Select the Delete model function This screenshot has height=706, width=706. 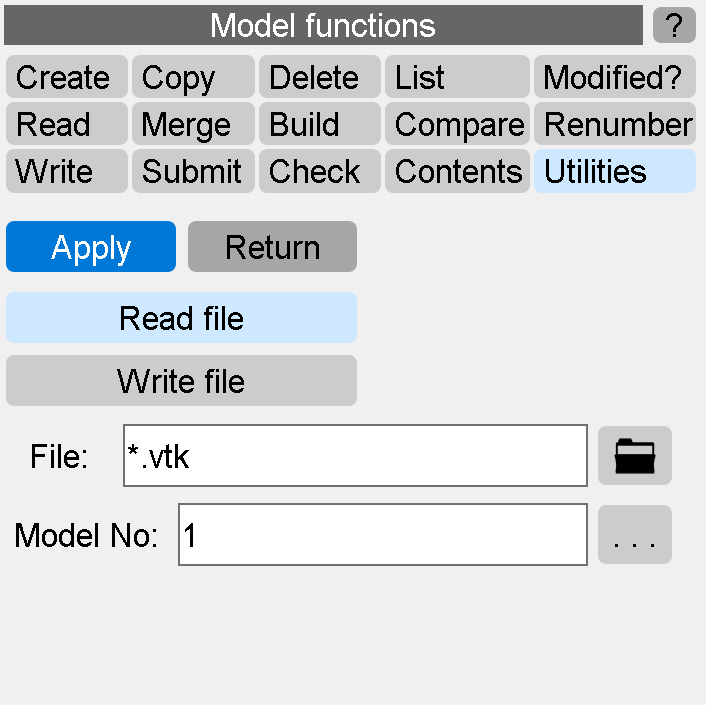point(319,78)
